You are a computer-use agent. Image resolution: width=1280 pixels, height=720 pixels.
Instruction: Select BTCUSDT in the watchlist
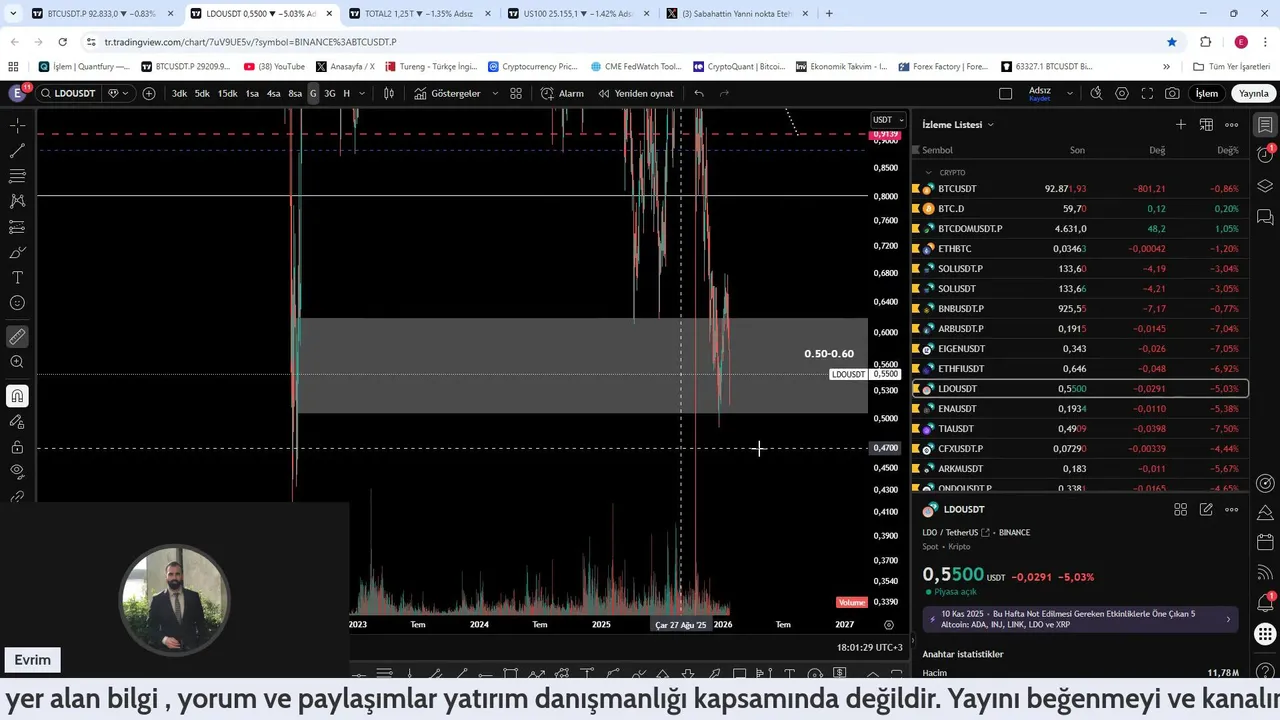pyautogui.click(x=1080, y=188)
